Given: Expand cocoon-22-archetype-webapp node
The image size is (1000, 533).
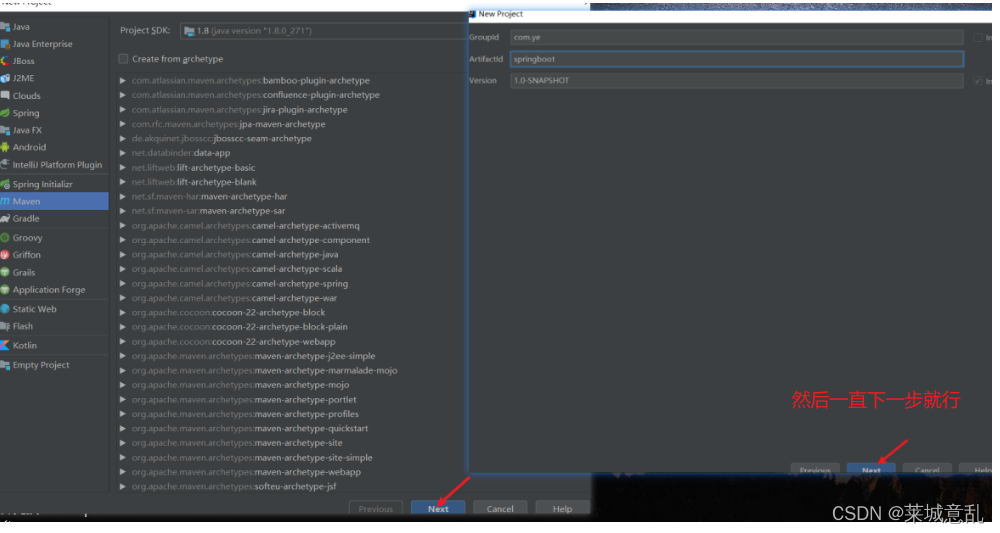Looking at the screenshot, I should (122, 342).
